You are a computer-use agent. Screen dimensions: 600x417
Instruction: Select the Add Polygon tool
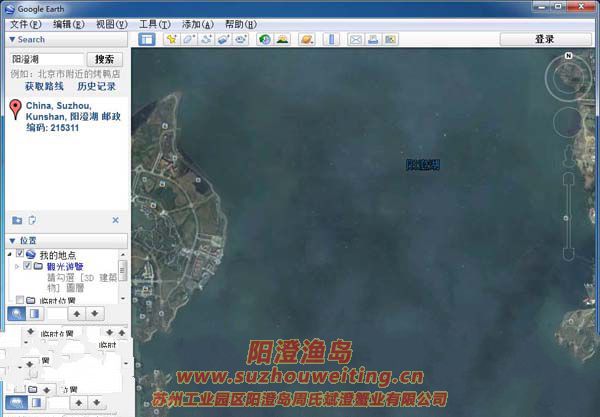(x=189, y=40)
